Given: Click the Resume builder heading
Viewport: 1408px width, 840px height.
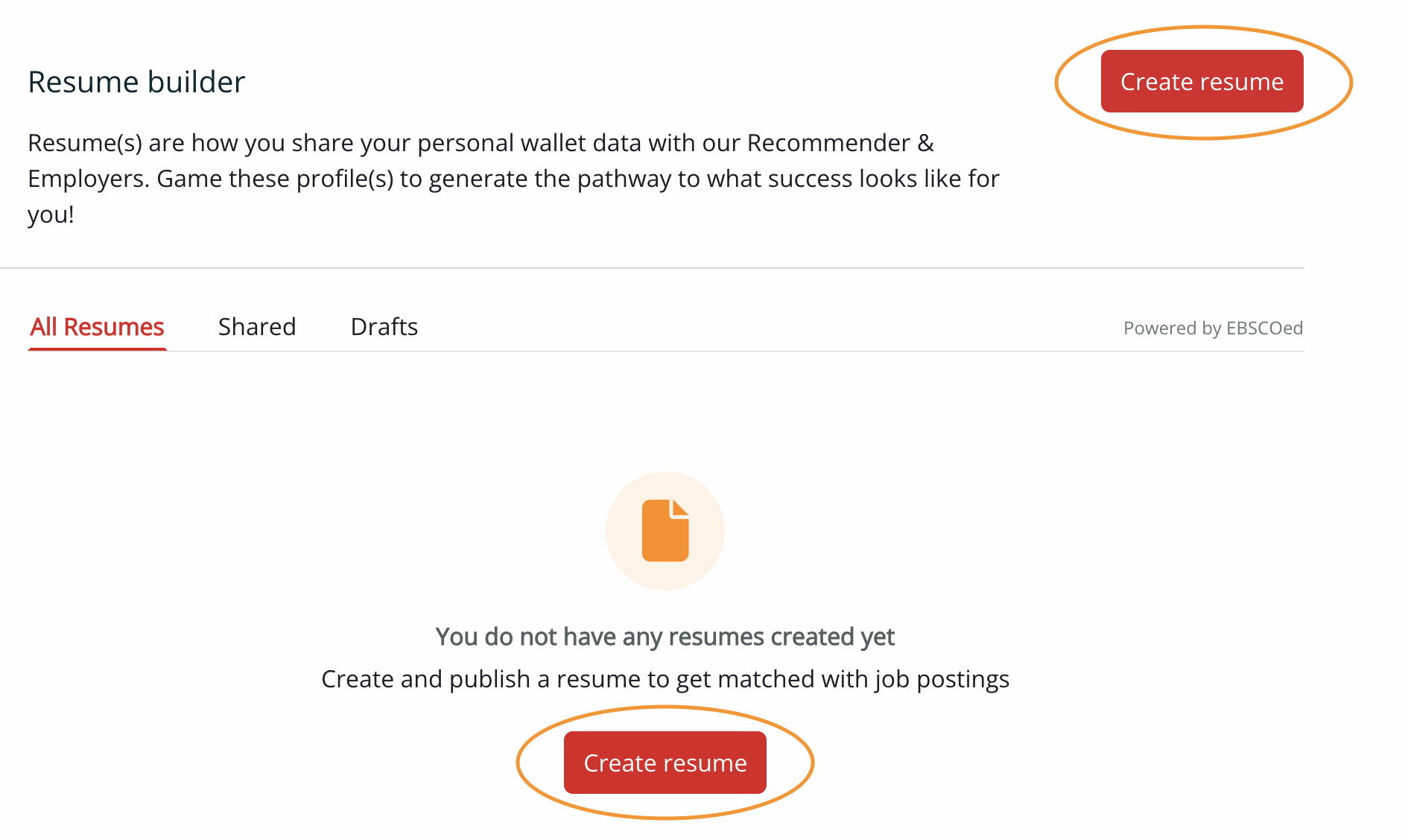Looking at the screenshot, I should pyautogui.click(x=136, y=82).
